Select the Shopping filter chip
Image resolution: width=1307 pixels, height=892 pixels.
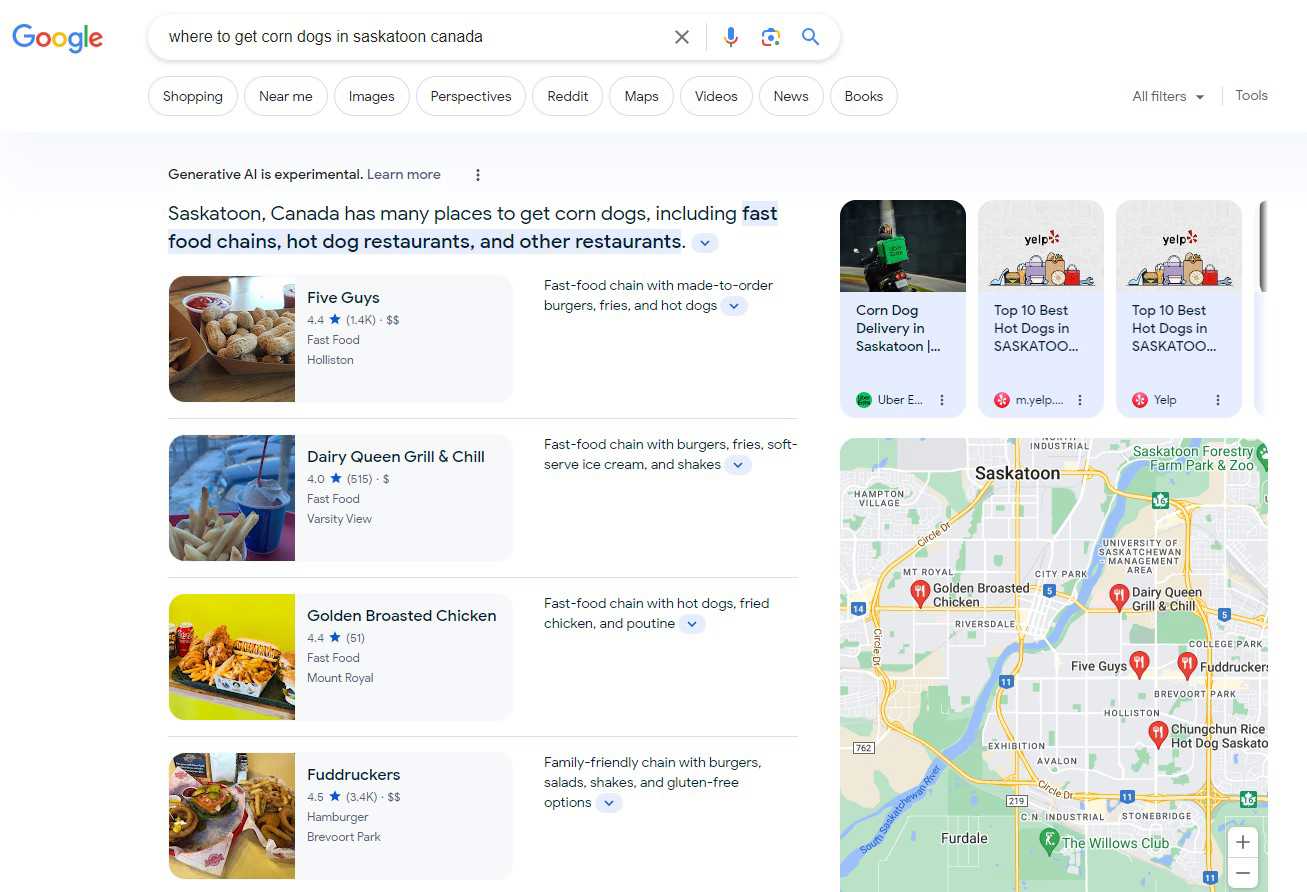pos(193,96)
